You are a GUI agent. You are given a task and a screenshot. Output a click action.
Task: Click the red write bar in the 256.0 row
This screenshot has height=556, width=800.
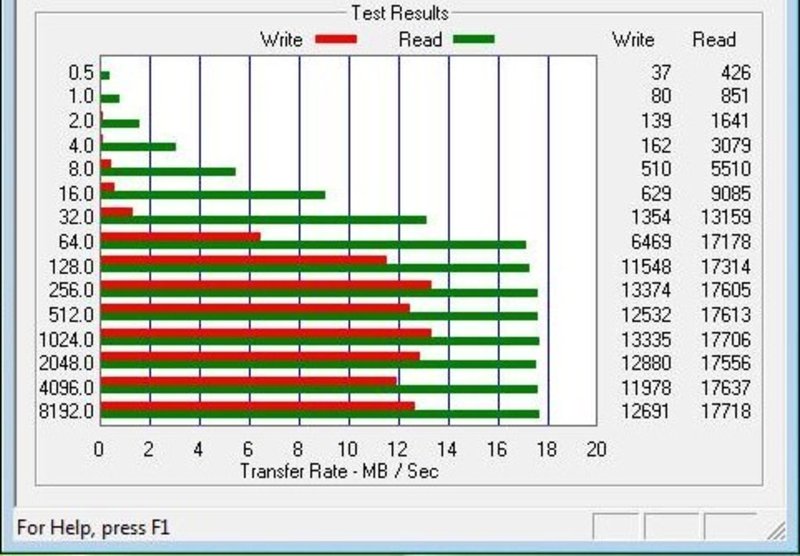point(266,285)
